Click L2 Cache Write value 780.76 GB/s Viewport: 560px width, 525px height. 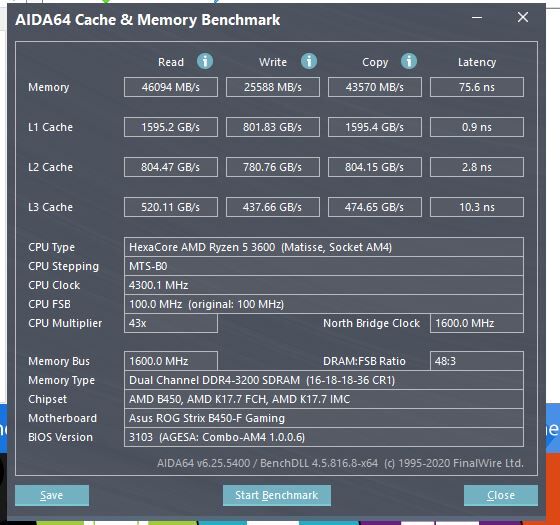(273, 167)
